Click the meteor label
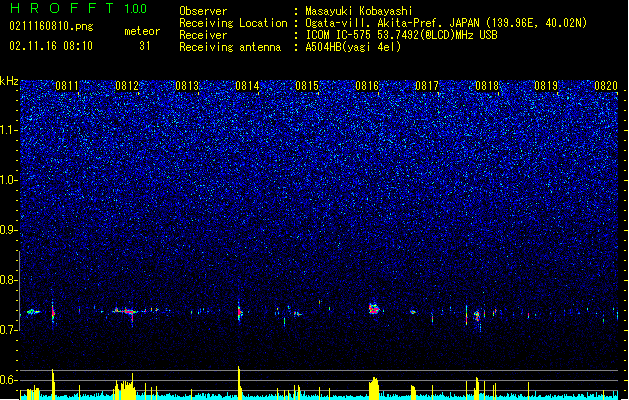Screen dimensions: 629x400 (142, 31)
